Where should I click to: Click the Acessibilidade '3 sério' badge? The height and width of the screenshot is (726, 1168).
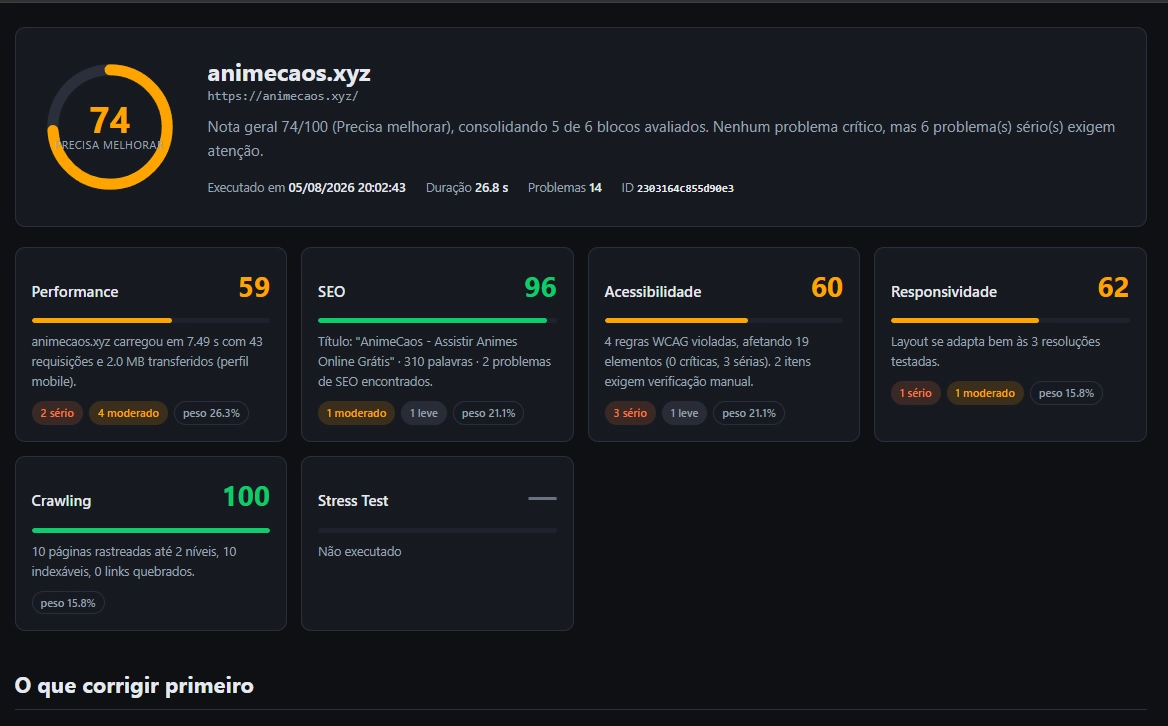630,413
